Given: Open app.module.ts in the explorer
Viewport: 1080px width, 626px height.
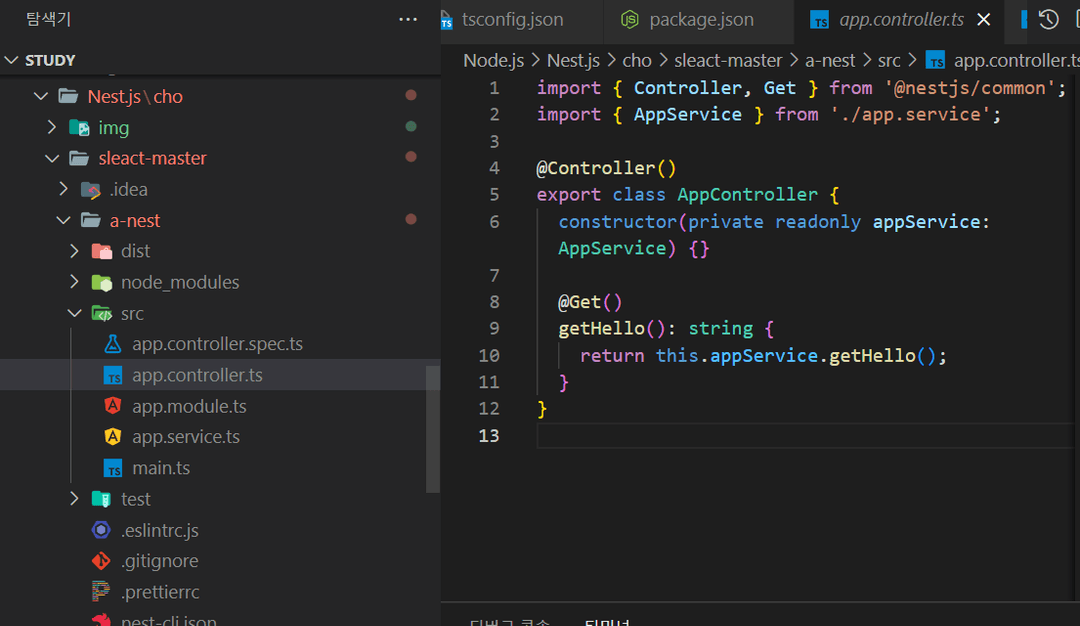Looking at the screenshot, I should (x=189, y=406).
